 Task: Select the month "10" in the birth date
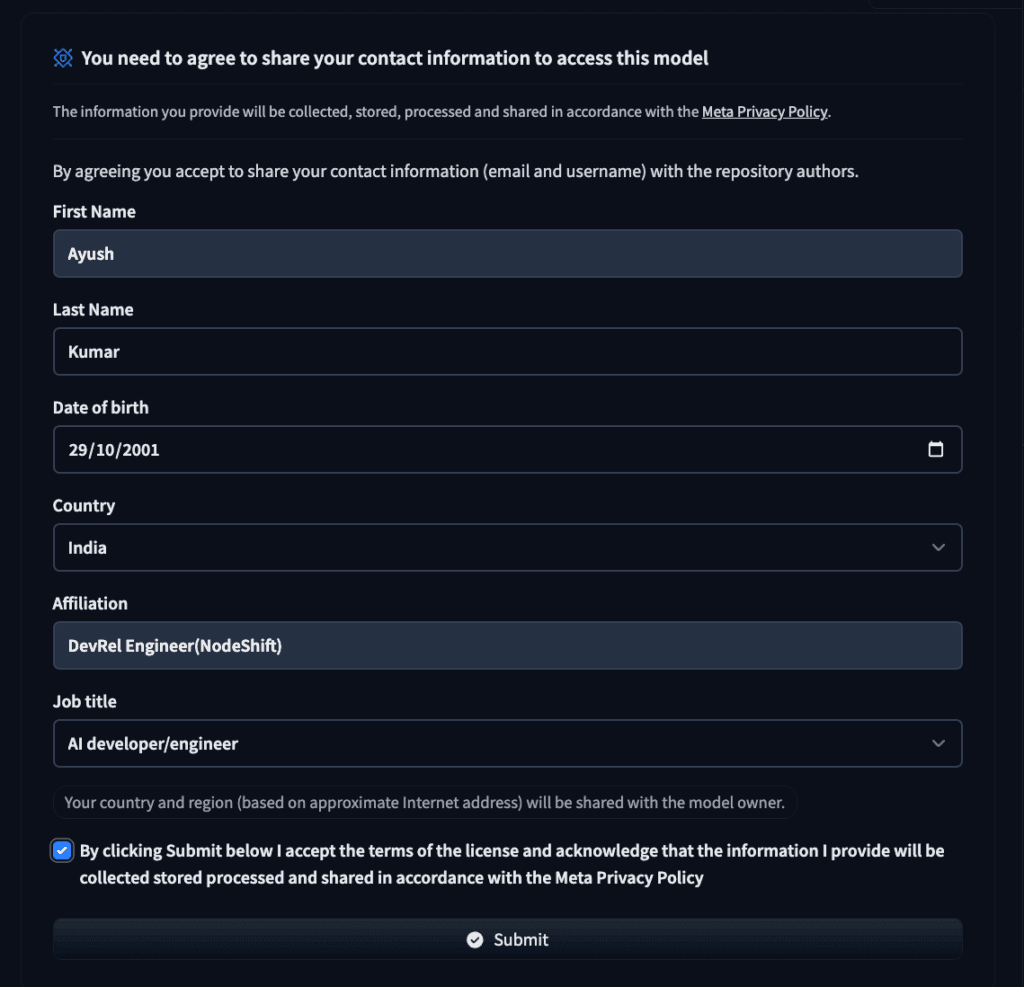click(106, 450)
